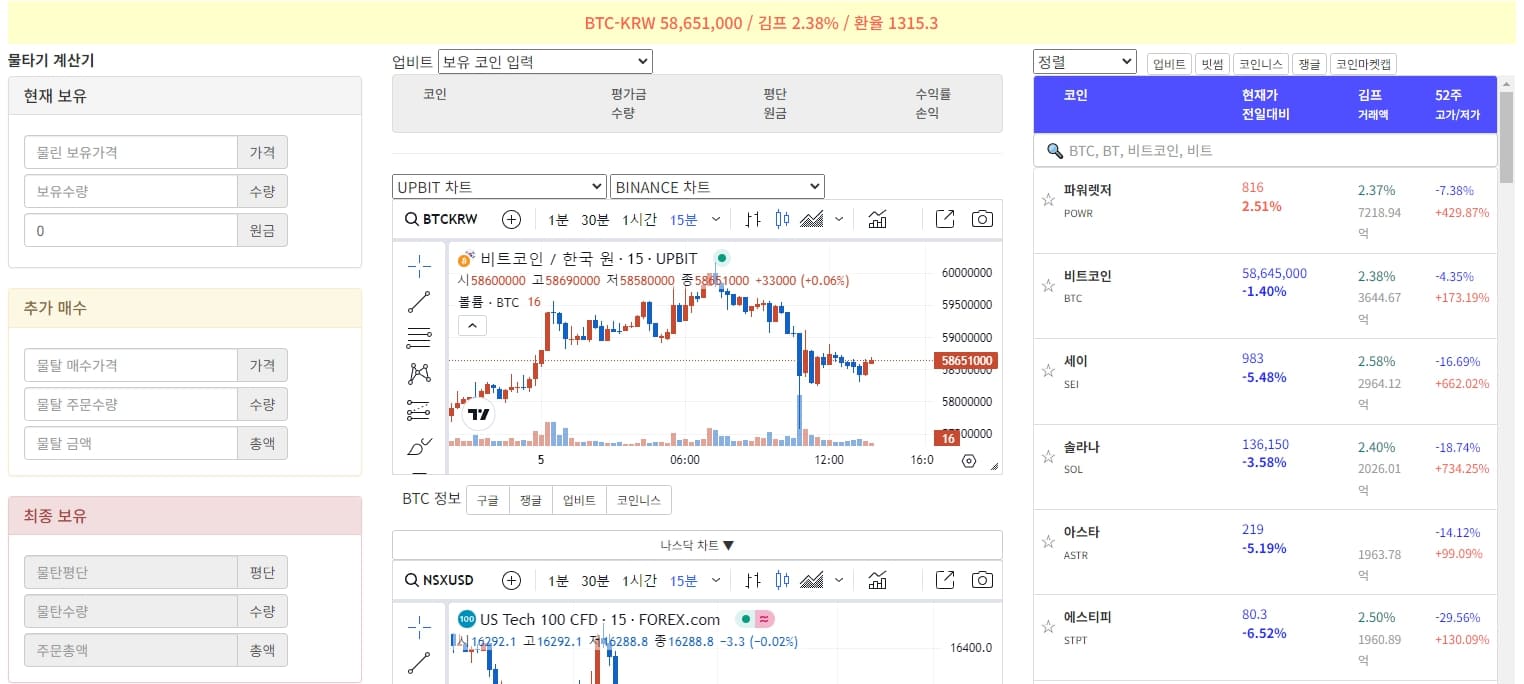The height and width of the screenshot is (684, 1524).
Task: Star 솔라나 in the coin list
Action: [x=1047, y=455]
